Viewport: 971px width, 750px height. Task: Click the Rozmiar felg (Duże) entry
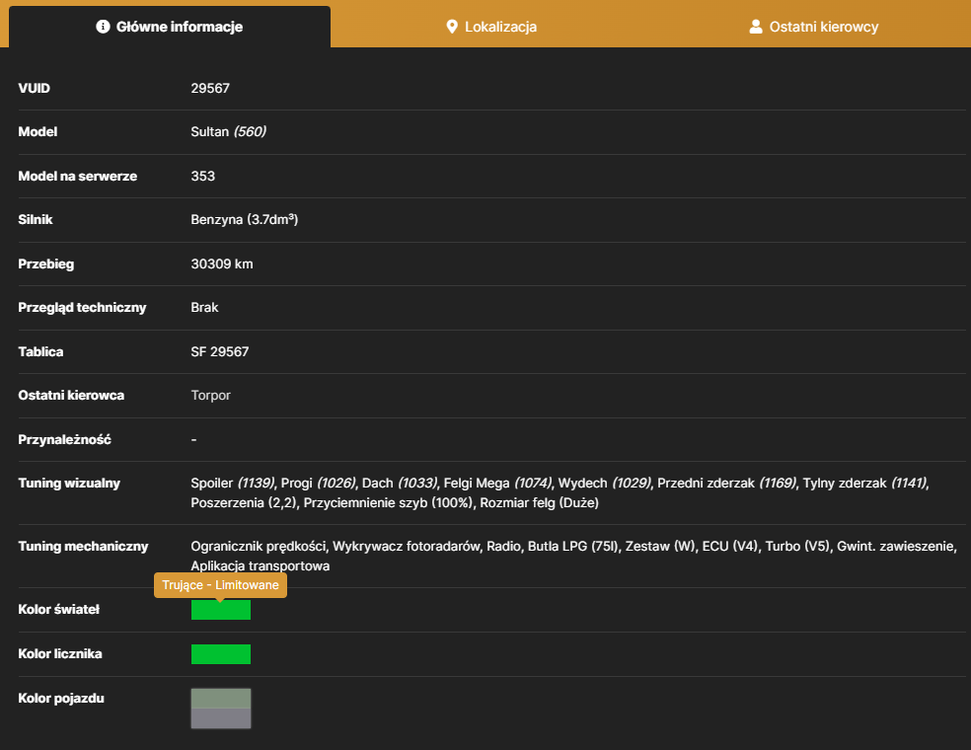pyautogui.click(x=539, y=503)
